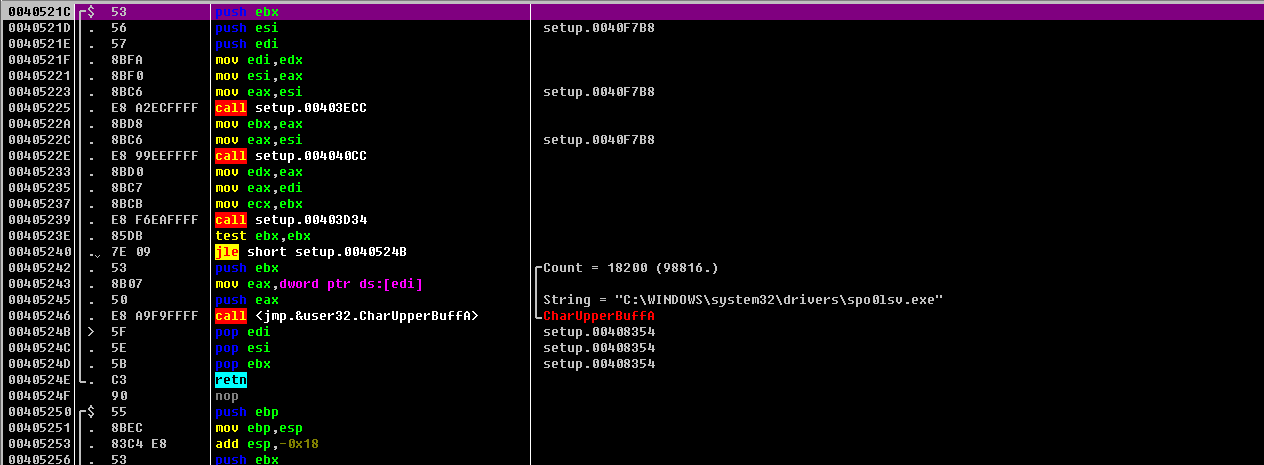The width and height of the screenshot is (1264, 465).
Task: Click the 'retn' instruction at 0040524E
Action: click(x=231, y=380)
